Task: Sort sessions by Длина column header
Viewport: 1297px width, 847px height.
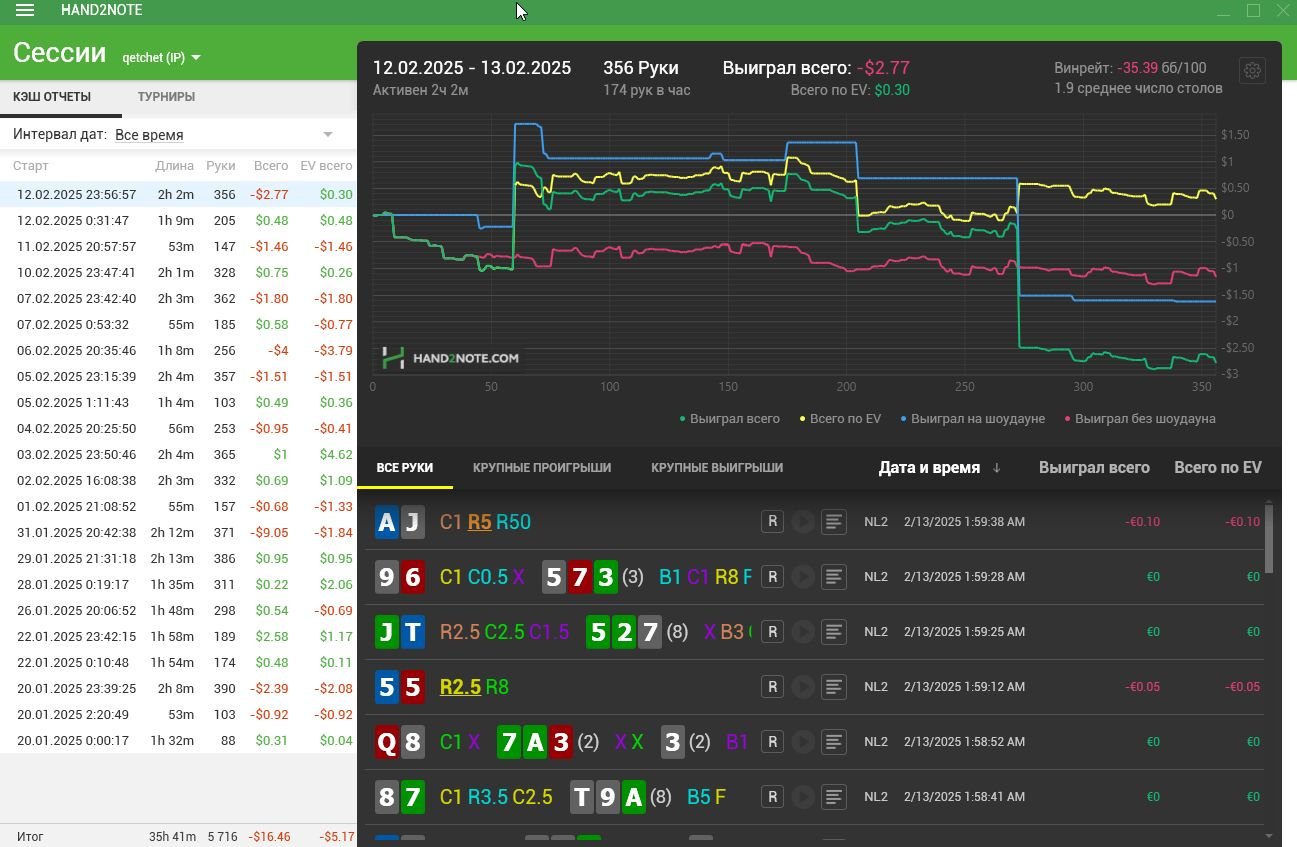Action: pyautogui.click(x=175, y=165)
